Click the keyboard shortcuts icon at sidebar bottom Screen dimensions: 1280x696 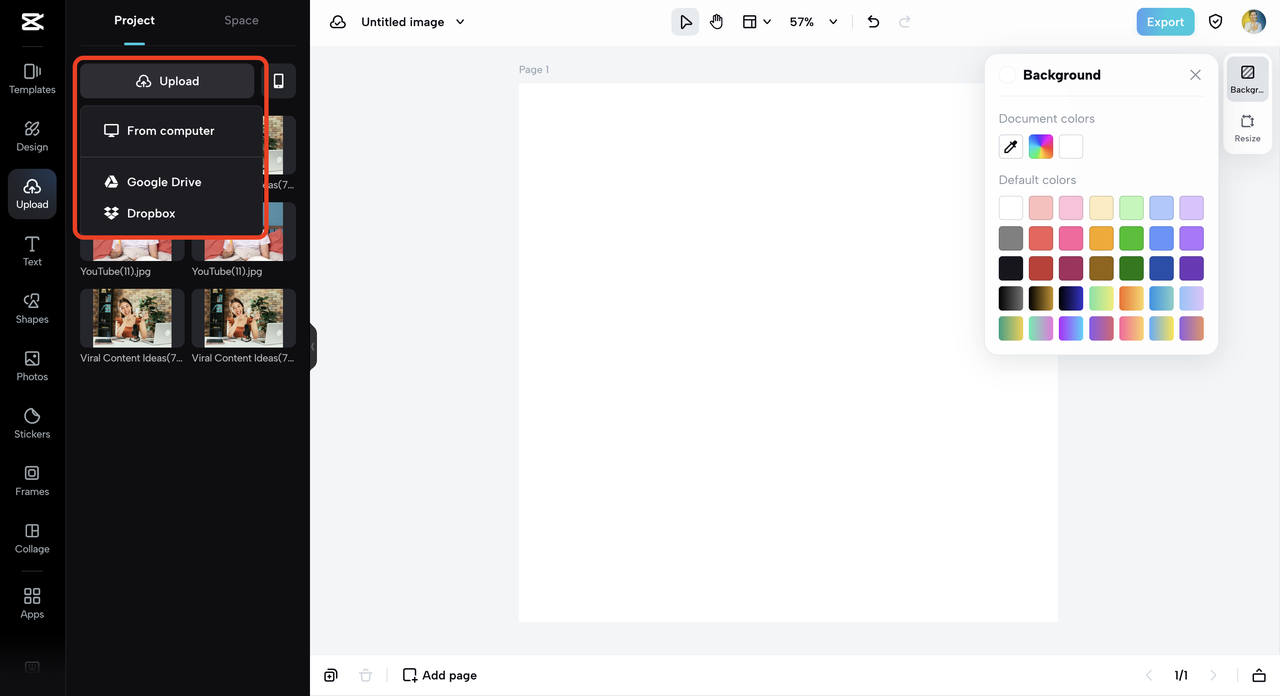(32, 667)
